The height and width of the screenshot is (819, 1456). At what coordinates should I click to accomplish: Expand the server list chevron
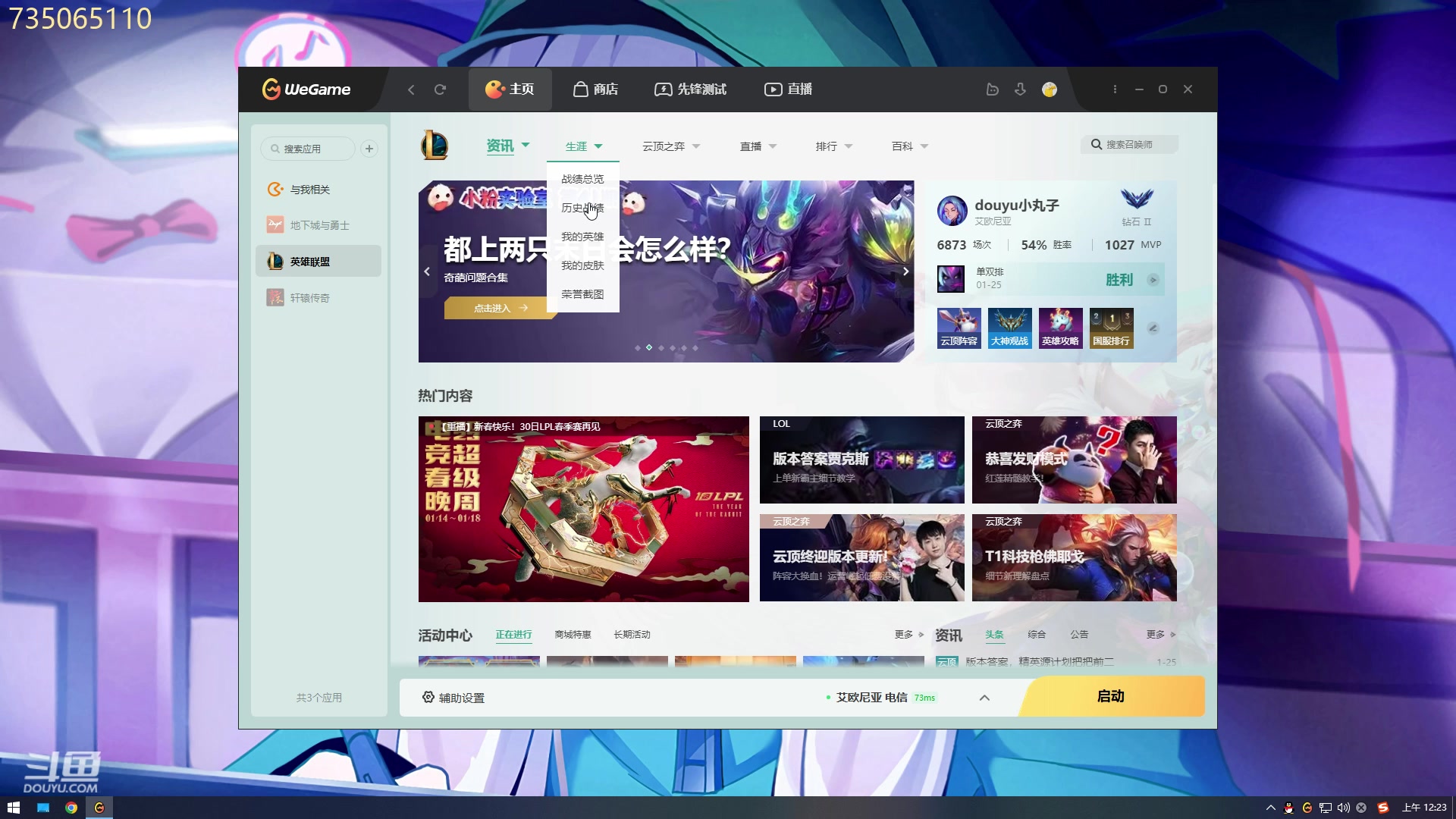[x=984, y=698]
